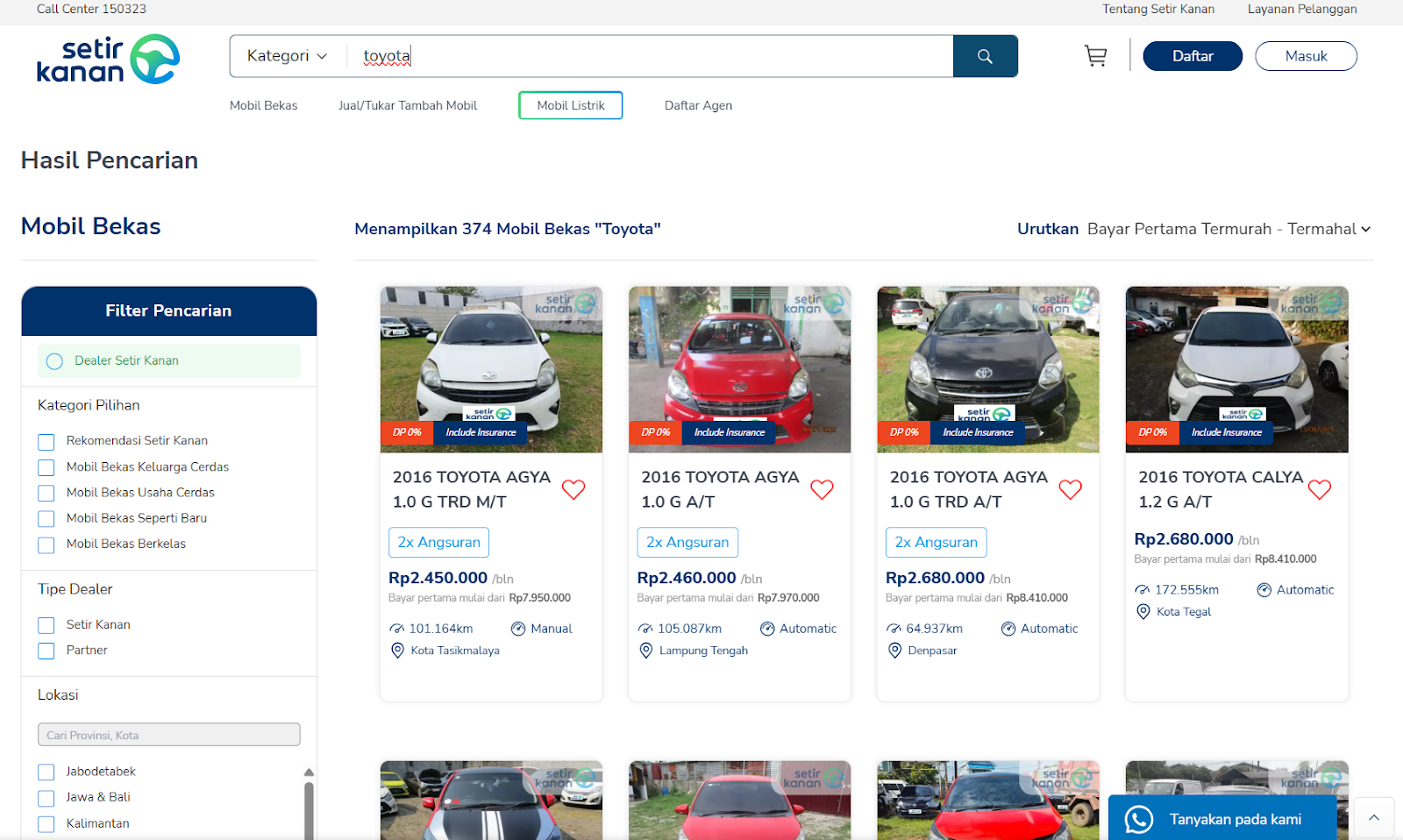Click the search field containing toyota
Viewport: 1403px width, 840px height.
pos(651,56)
